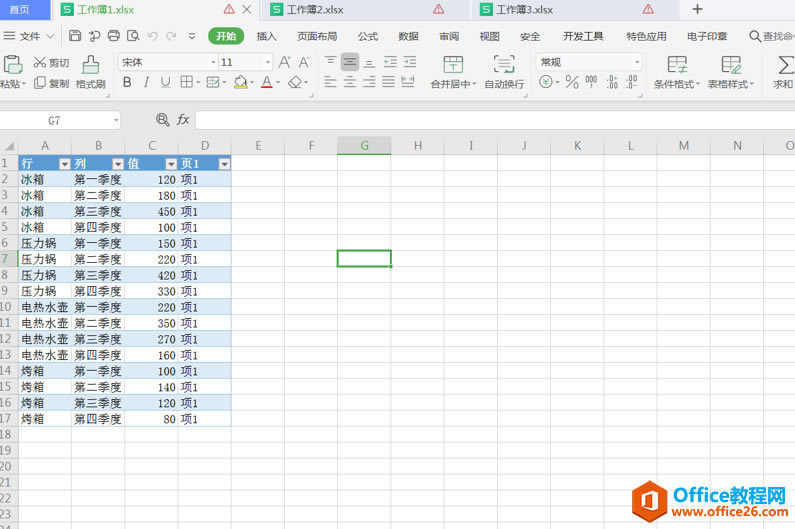Viewport: 795px width, 529px height.
Task: Click the Undo arrow icon
Action: tap(152, 36)
